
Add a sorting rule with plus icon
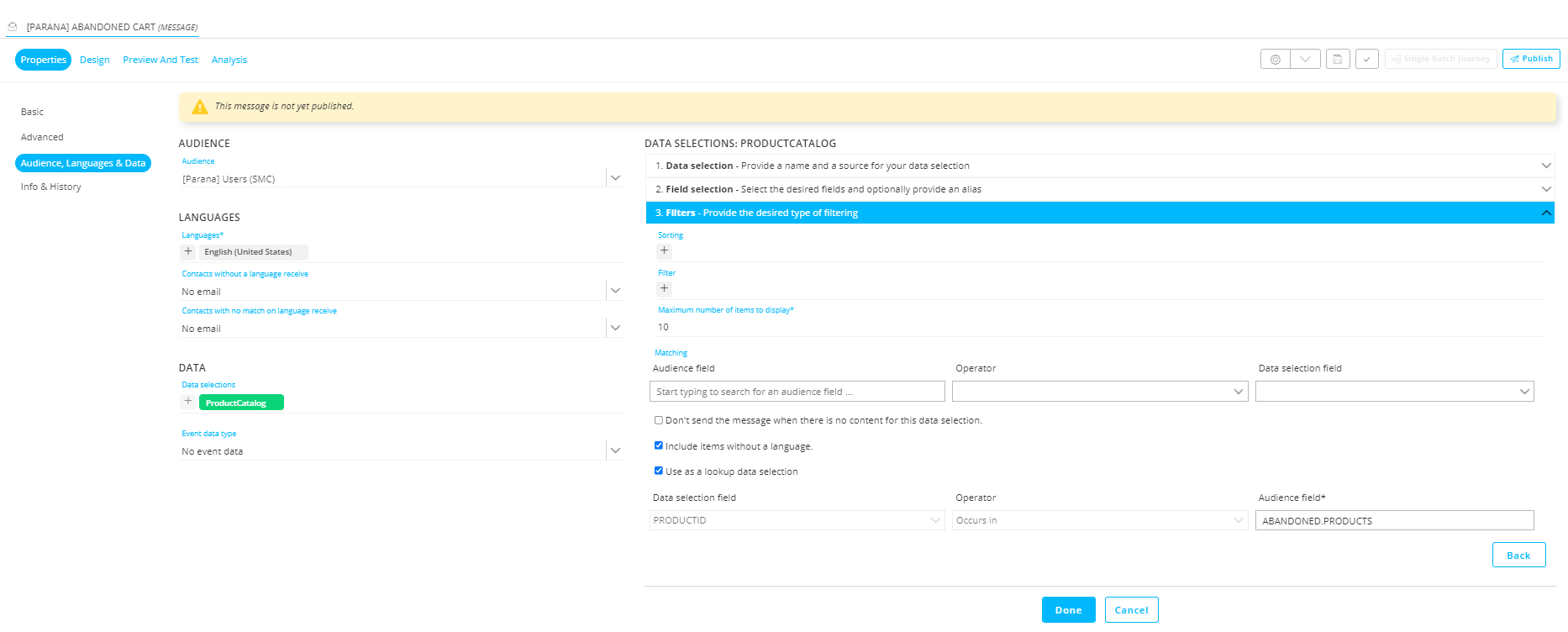(664, 250)
